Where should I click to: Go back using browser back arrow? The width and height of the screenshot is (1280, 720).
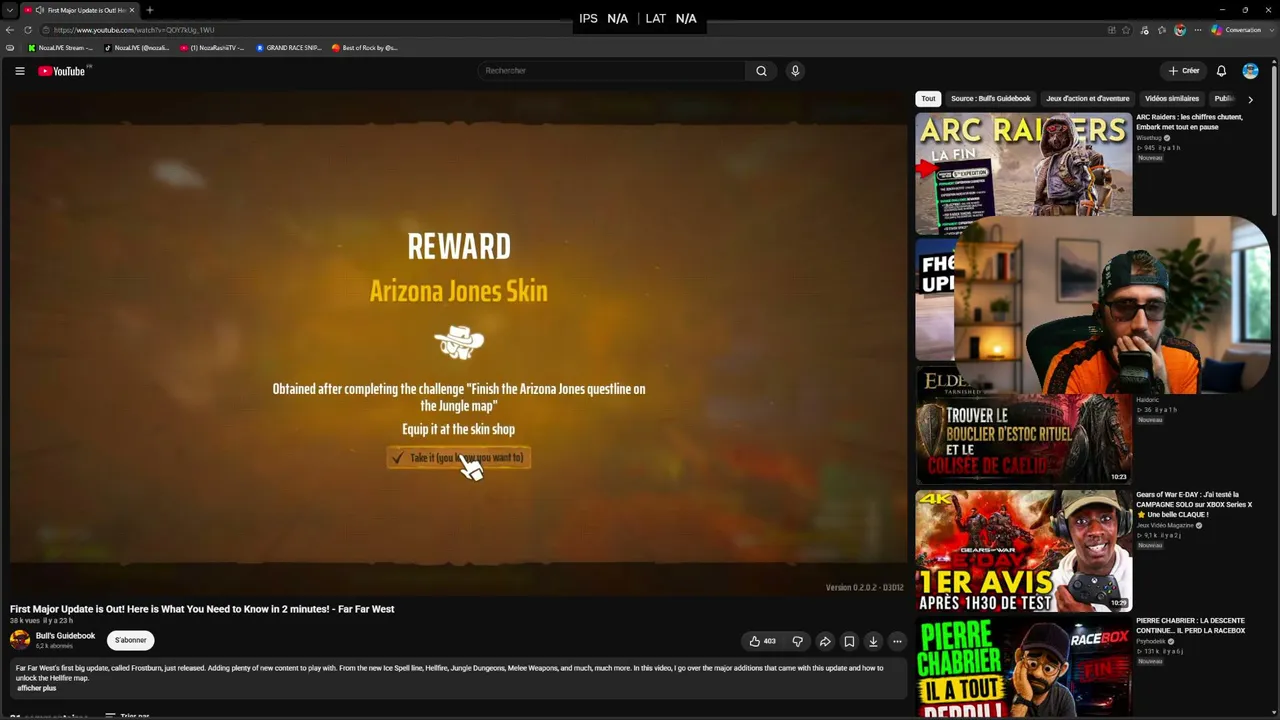[10, 30]
